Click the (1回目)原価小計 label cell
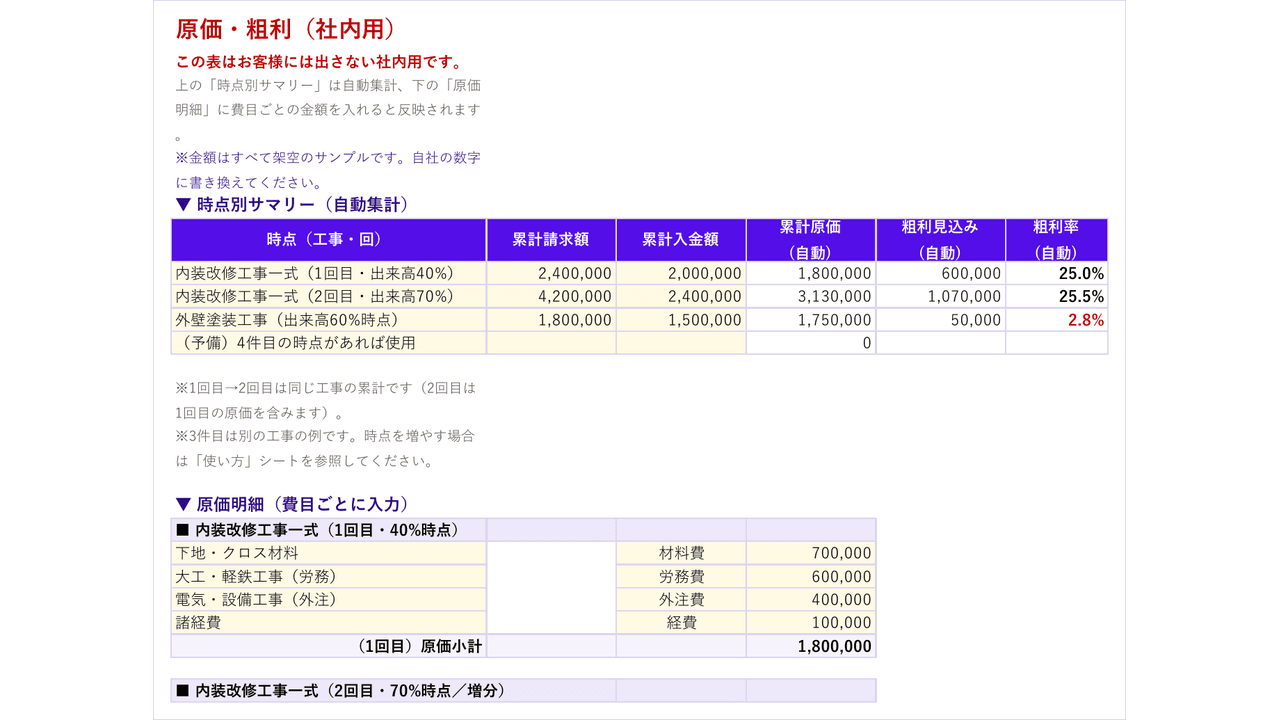The image size is (1280, 720). click(x=329, y=646)
